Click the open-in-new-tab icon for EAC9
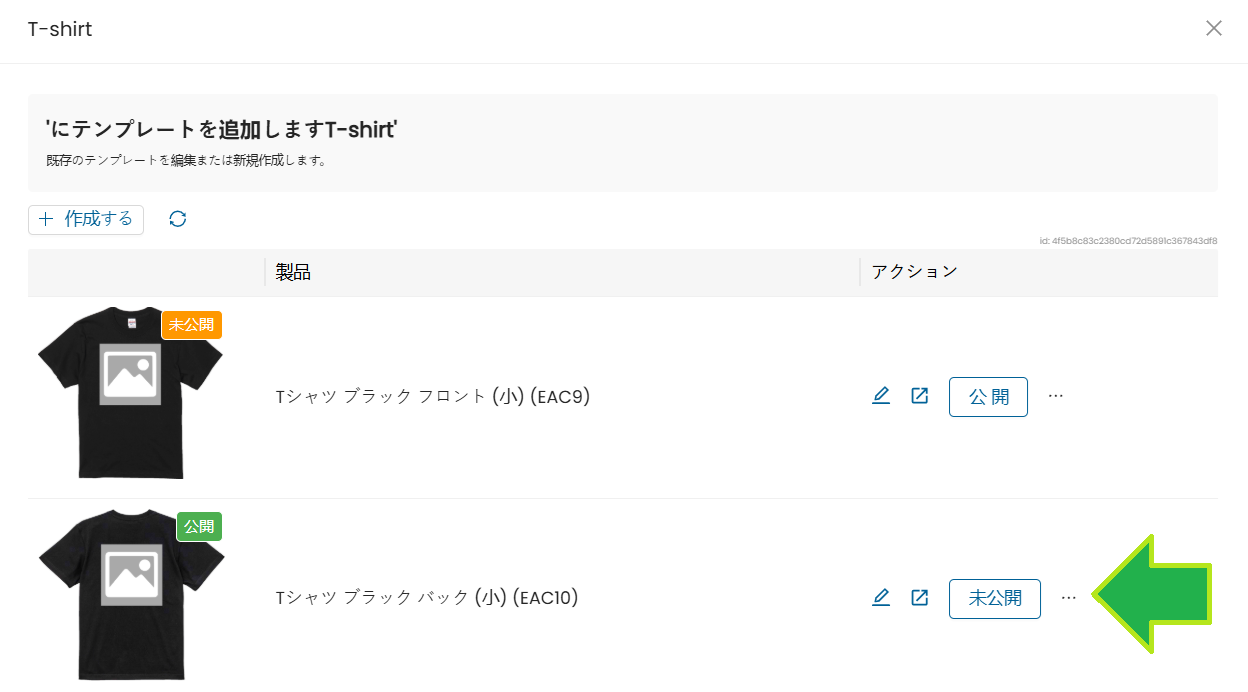This screenshot has width=1248, height=692. point(920,396)
